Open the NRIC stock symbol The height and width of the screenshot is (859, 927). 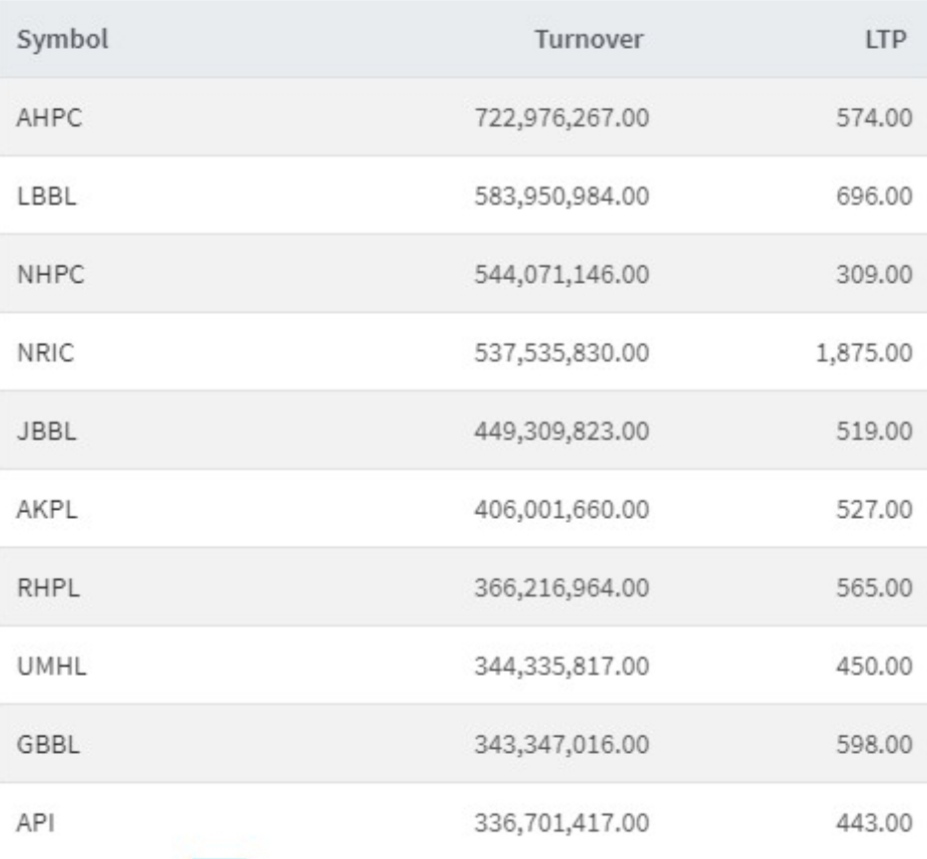coord(46,352)
